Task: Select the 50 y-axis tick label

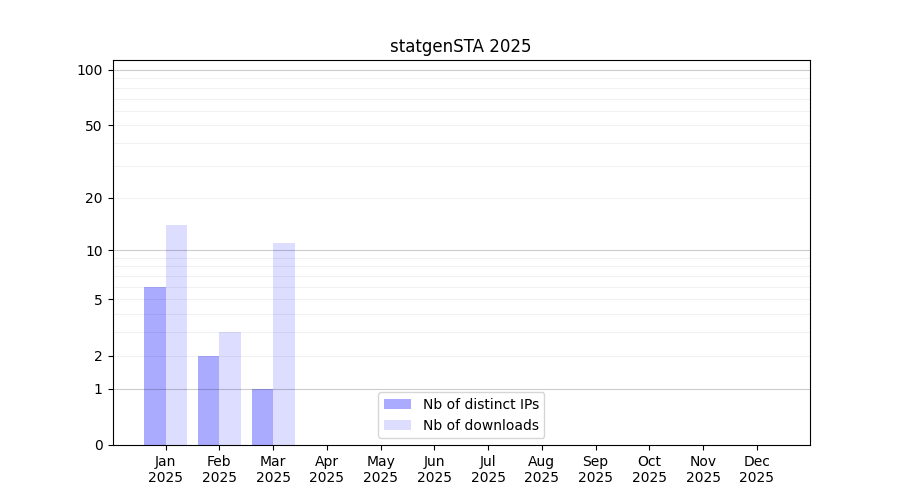Action: point(94,126)
